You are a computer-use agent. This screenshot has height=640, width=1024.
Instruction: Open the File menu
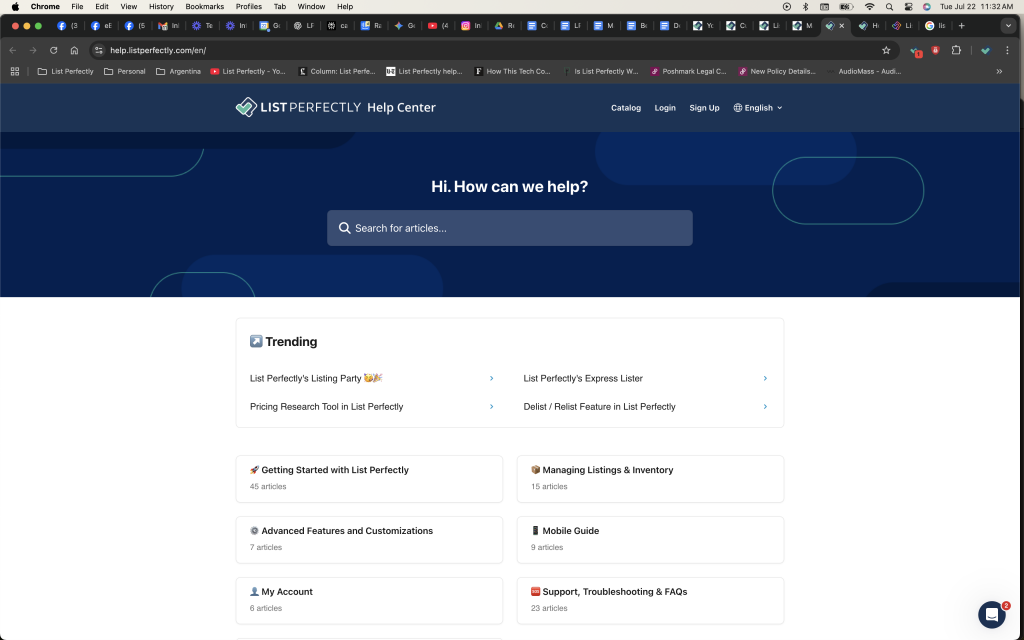coord(77,7)
